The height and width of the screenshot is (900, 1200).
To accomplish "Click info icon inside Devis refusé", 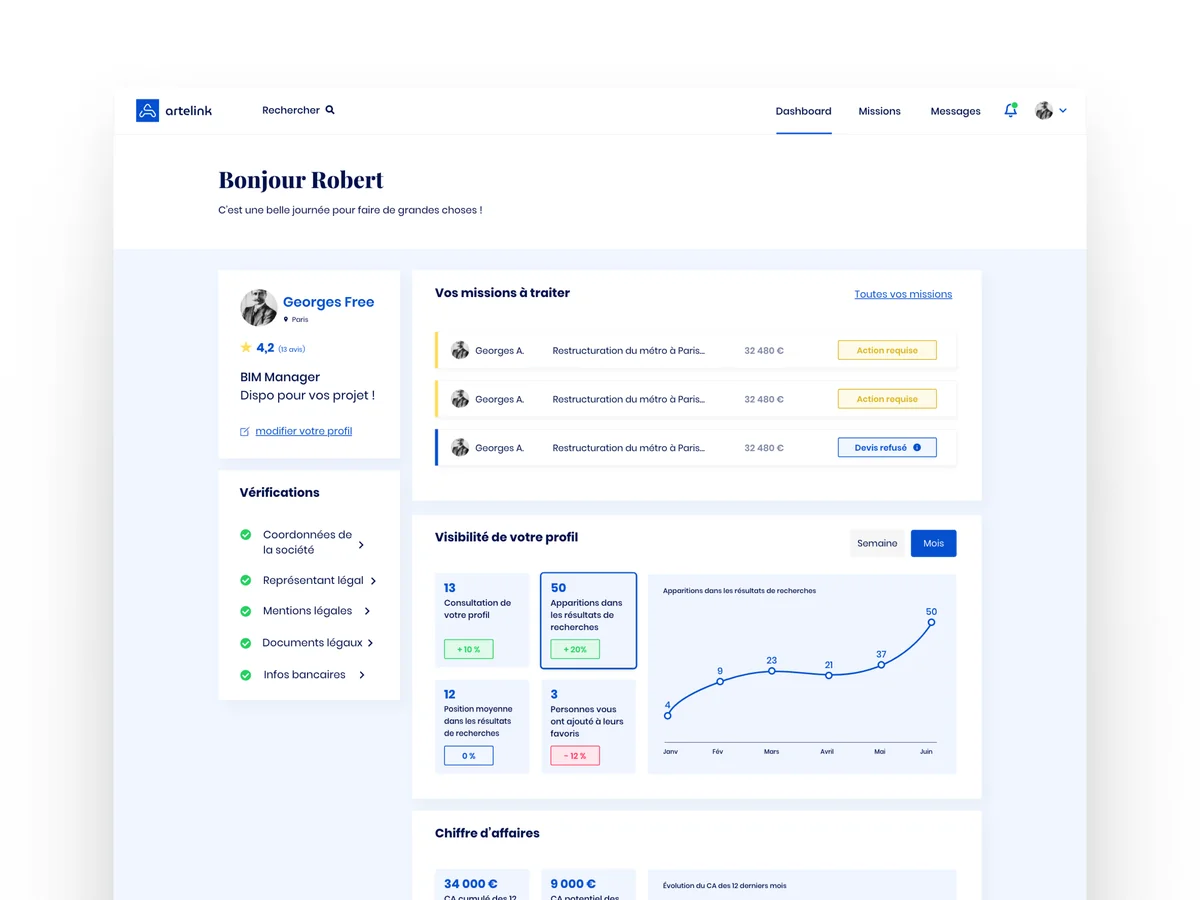I will [x=917, y=448].
